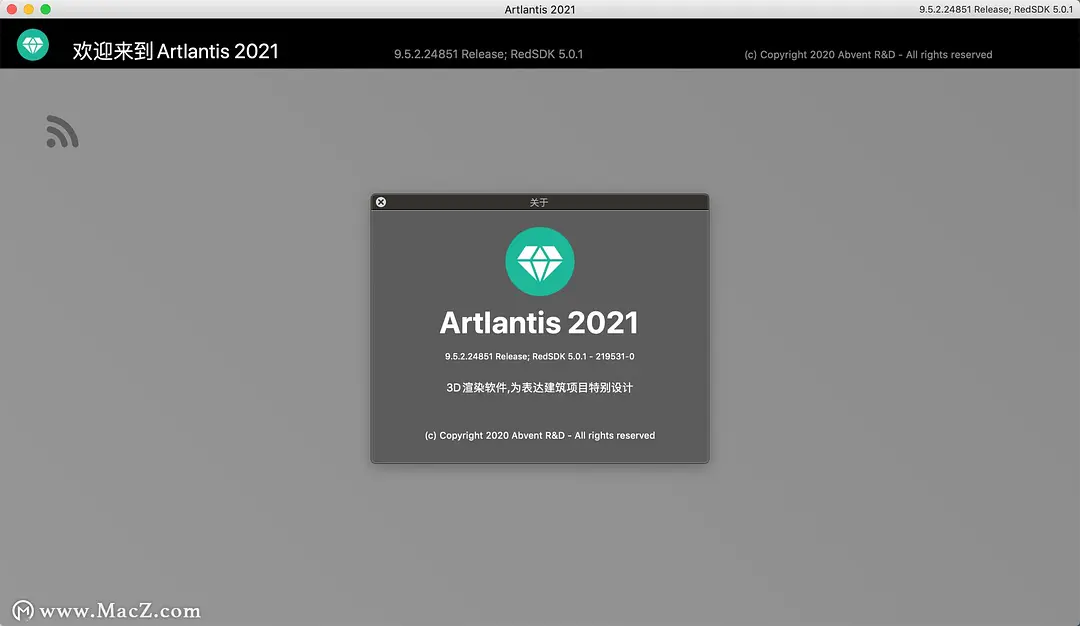Click the red window close button
This screenshot has width=1080, height=626.
(12, 9)
